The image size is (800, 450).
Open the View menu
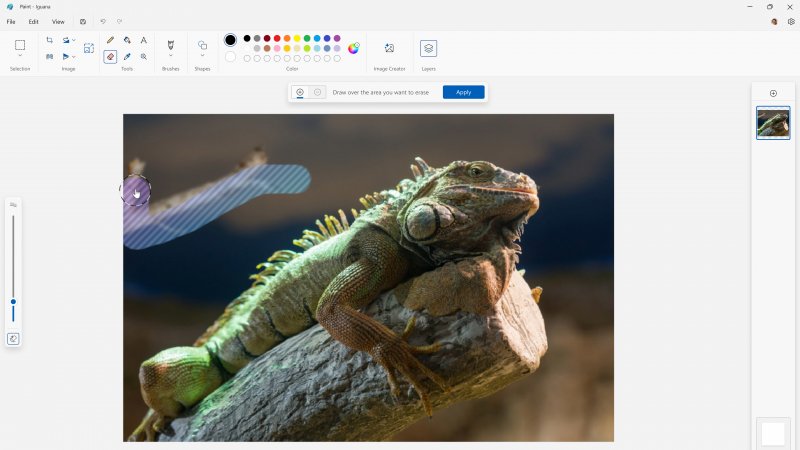click(x=58, y=21)
